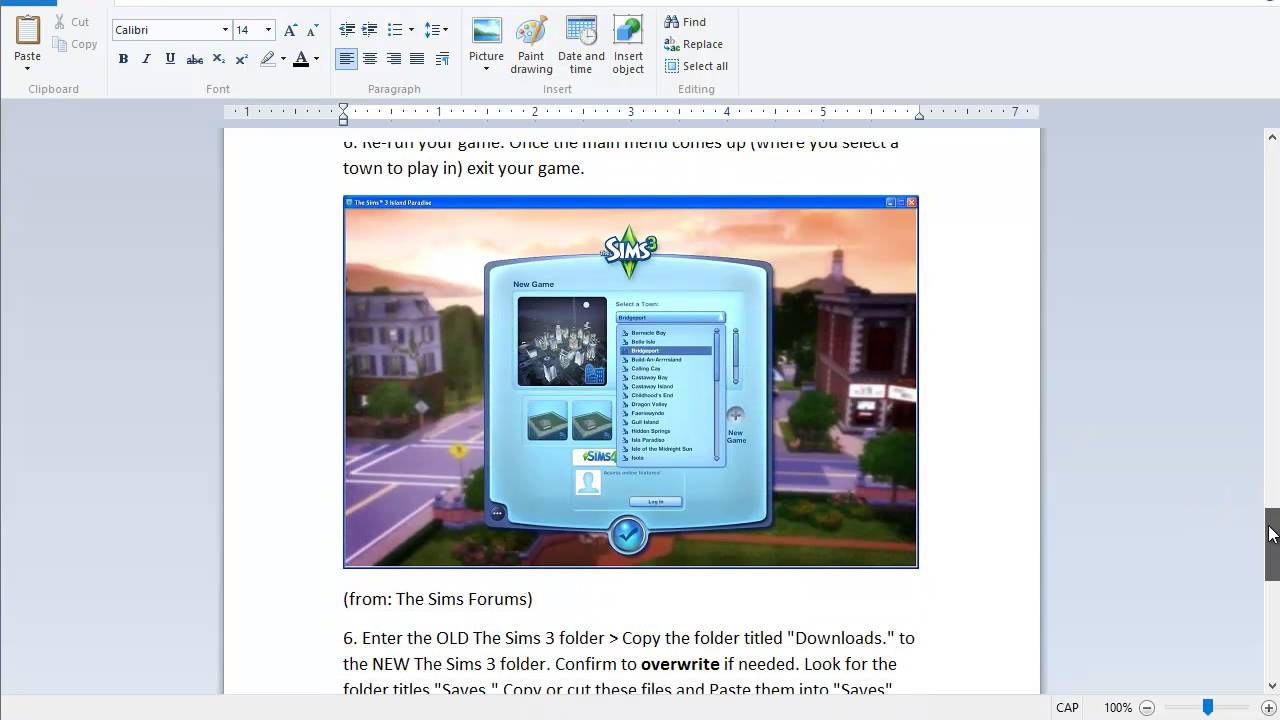The image size is (1280, 720).
Task: Click Find in the Editing group
Action: click(686, 22)
